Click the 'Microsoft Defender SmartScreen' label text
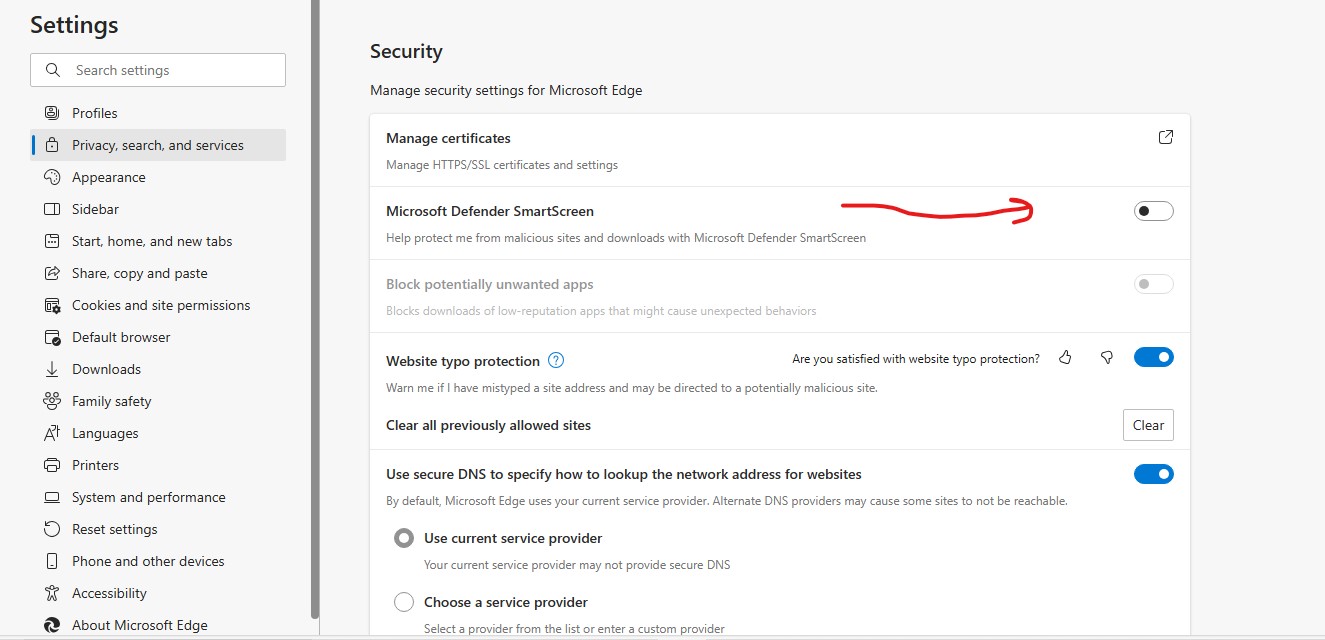This screenshot has height=640, width=1325. point(490,211)
